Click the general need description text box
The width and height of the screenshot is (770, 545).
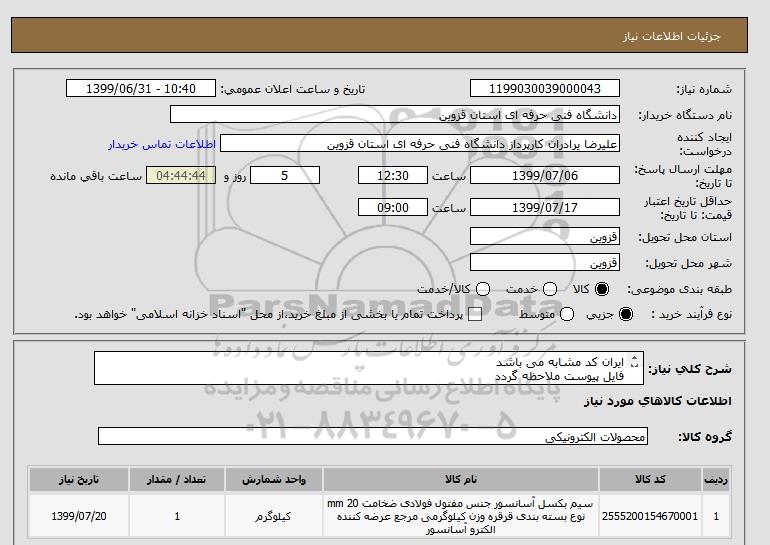(x=369, y=368)
